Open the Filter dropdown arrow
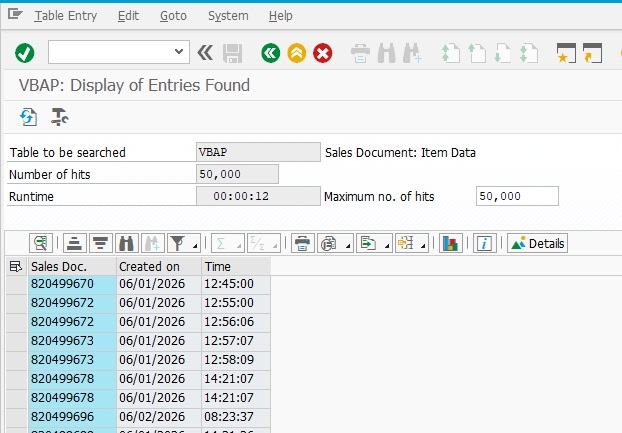 (195, 246)
